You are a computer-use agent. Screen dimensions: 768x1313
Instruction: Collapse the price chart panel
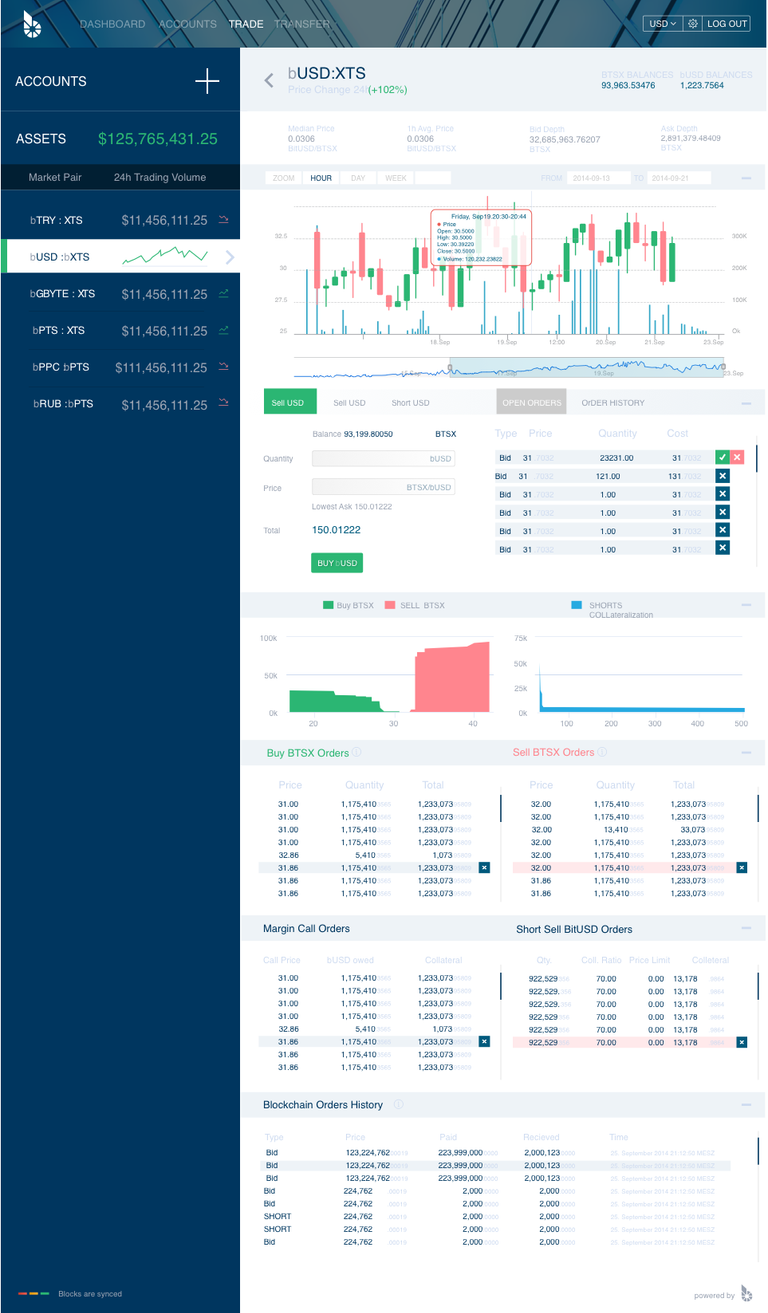(x=747, y=178)
